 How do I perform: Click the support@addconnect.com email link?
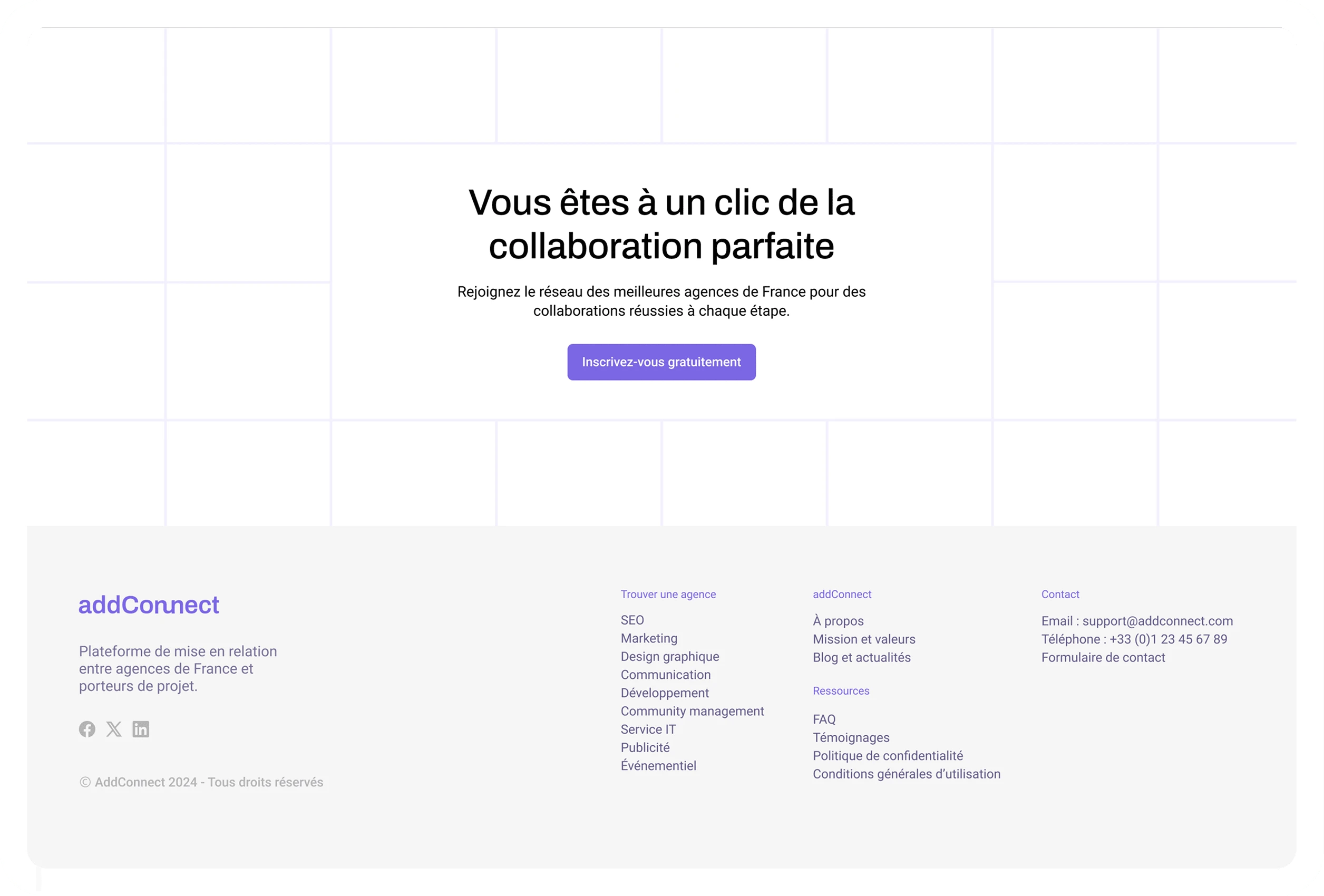1157,621
